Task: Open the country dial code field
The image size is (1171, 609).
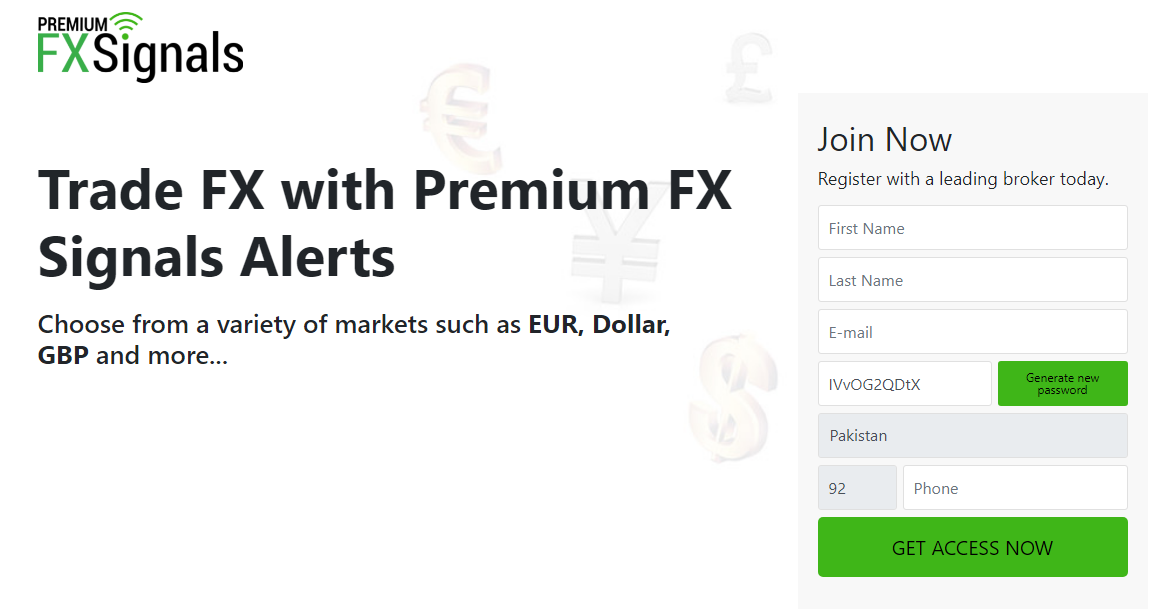Action: pyautogui.click(x=857, y=487)
